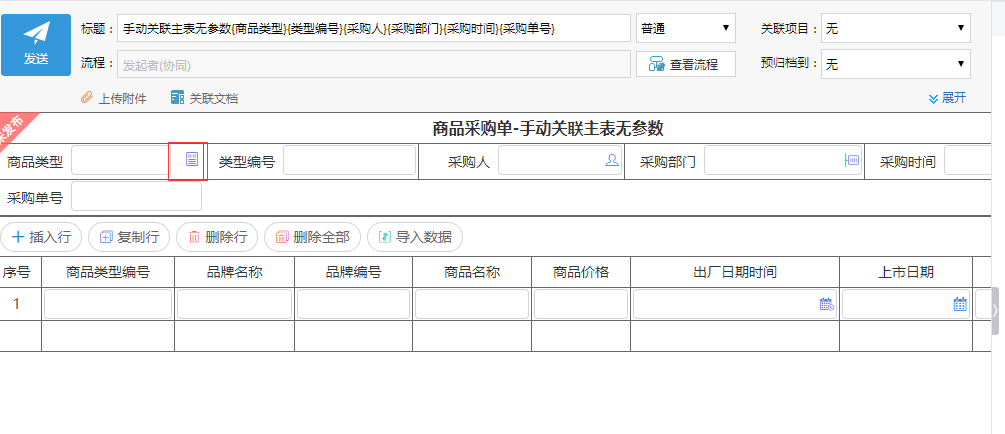Click the 上市日期 cell in row 1
1005x434 pixels.
(x=906, y=304)
